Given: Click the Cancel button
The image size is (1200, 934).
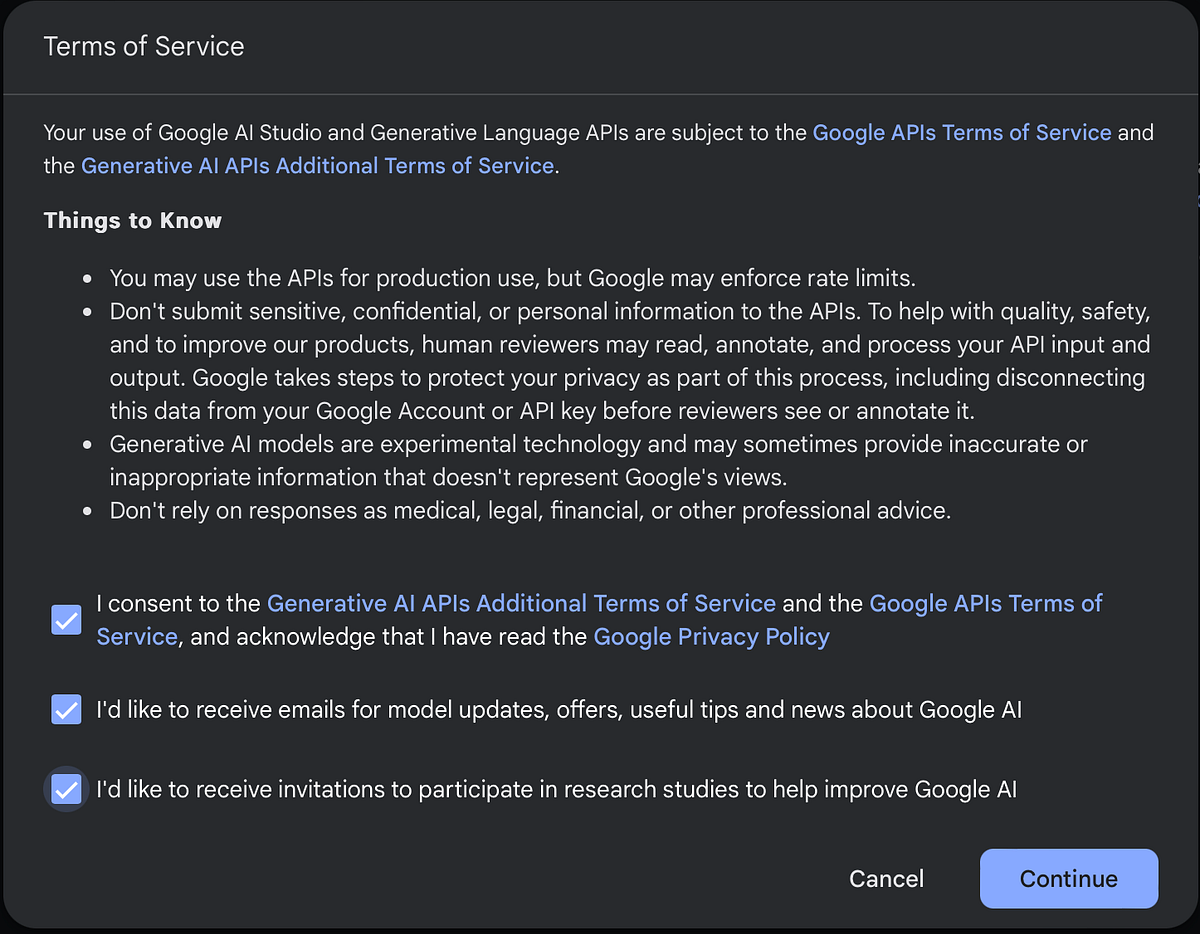Looking at the screenshot, I should point(886,878).
